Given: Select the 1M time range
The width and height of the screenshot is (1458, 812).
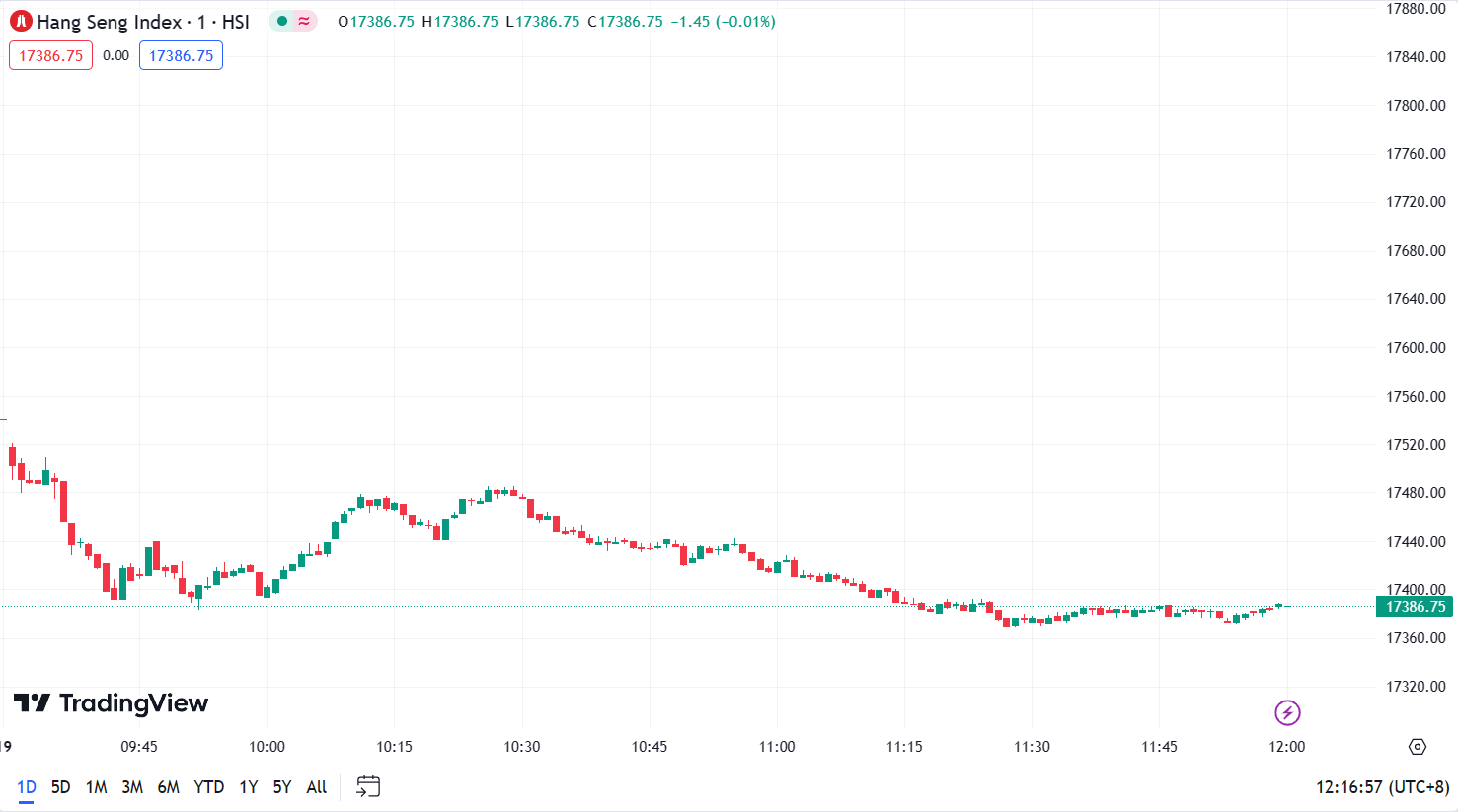Looking at the screenshot, I should pos(96,787).
